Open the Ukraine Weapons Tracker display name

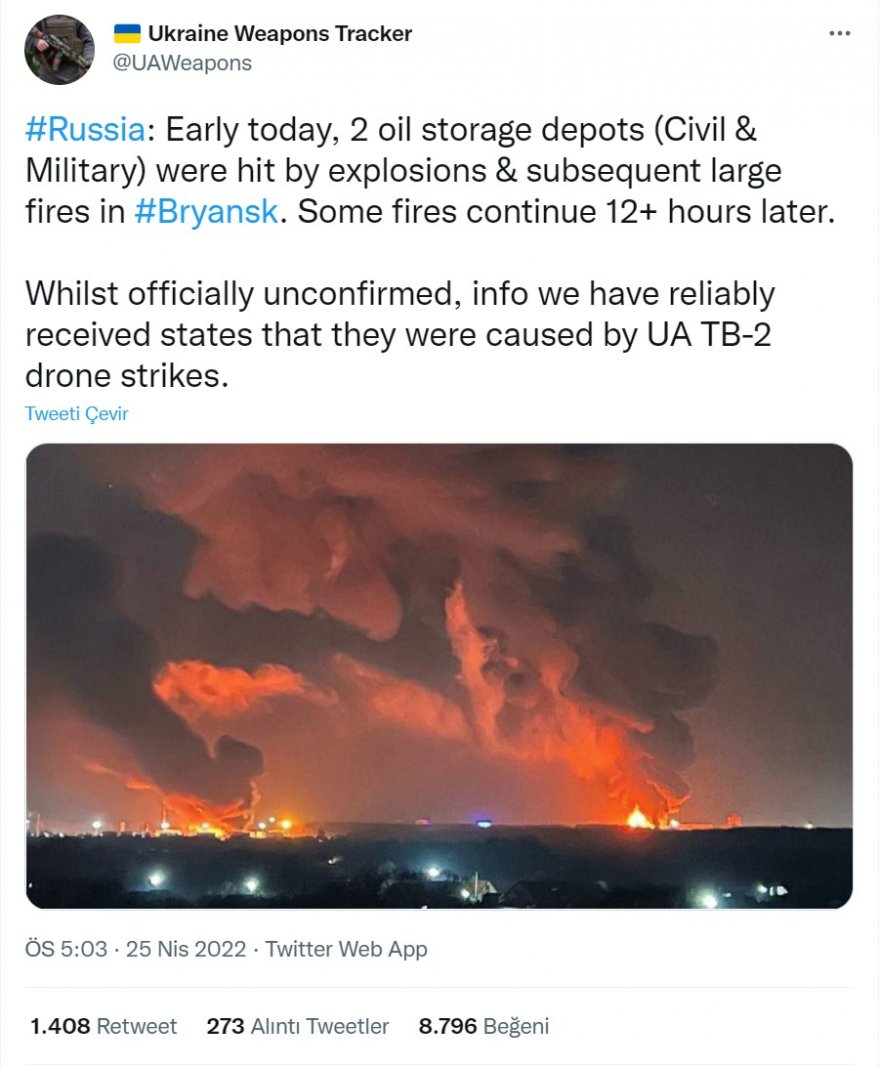(280, 34)
